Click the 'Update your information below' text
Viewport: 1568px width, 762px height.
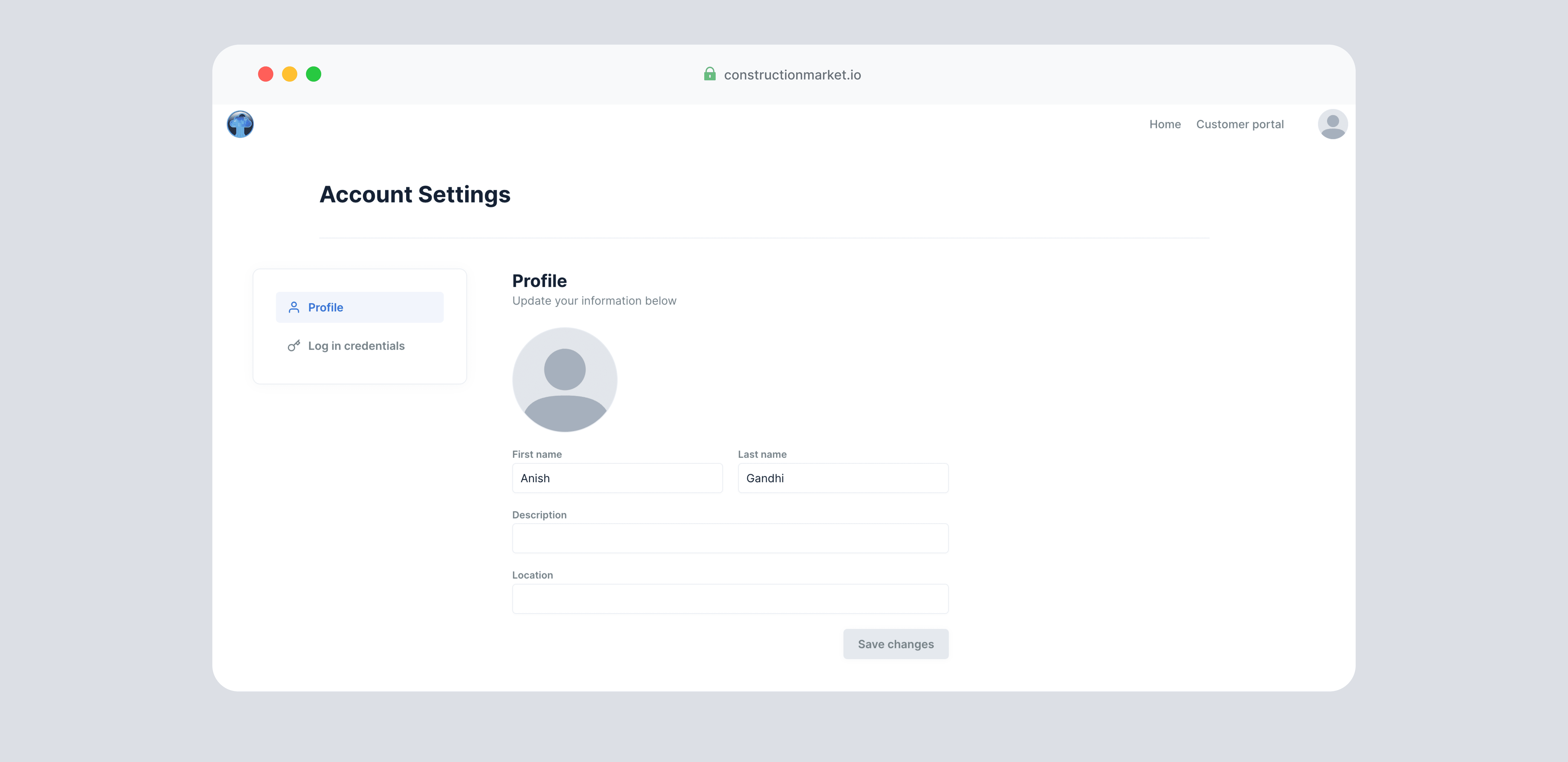pyautogui.click(x=594, y=301)
